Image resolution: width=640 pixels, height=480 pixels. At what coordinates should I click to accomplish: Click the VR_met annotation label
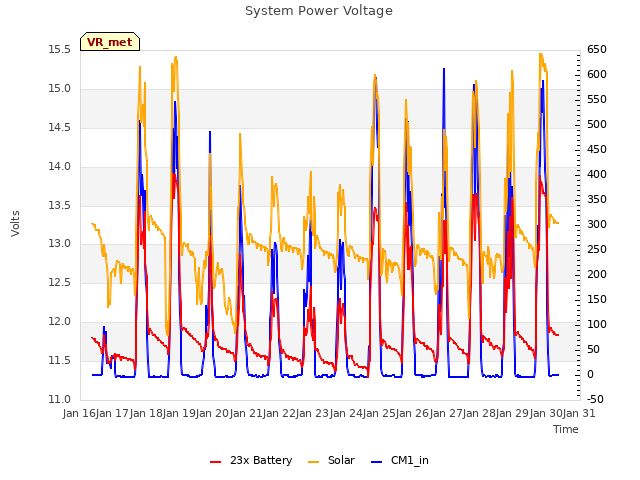pos(110,42)
